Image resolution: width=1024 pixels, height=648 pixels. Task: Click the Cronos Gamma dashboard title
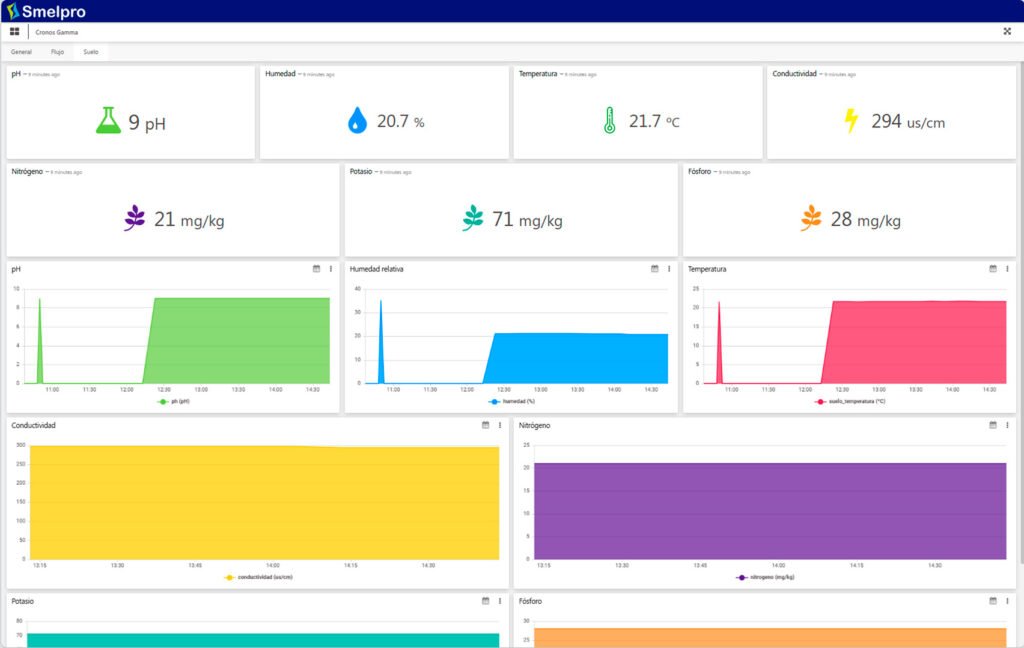click(x=57, y=32)
